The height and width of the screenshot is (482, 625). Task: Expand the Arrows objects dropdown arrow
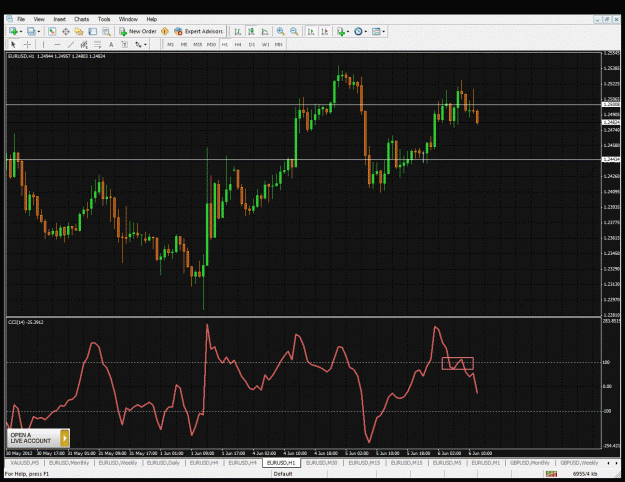[x=145, y=45]
